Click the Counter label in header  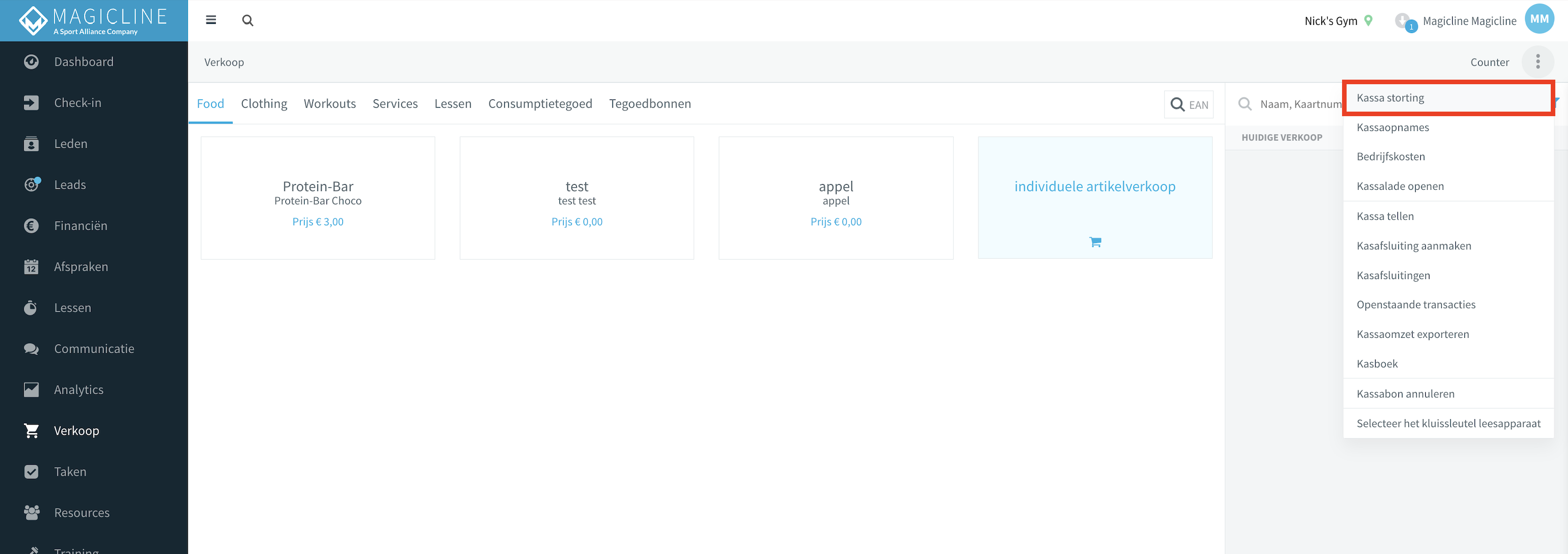click(x=1489, y=62)
